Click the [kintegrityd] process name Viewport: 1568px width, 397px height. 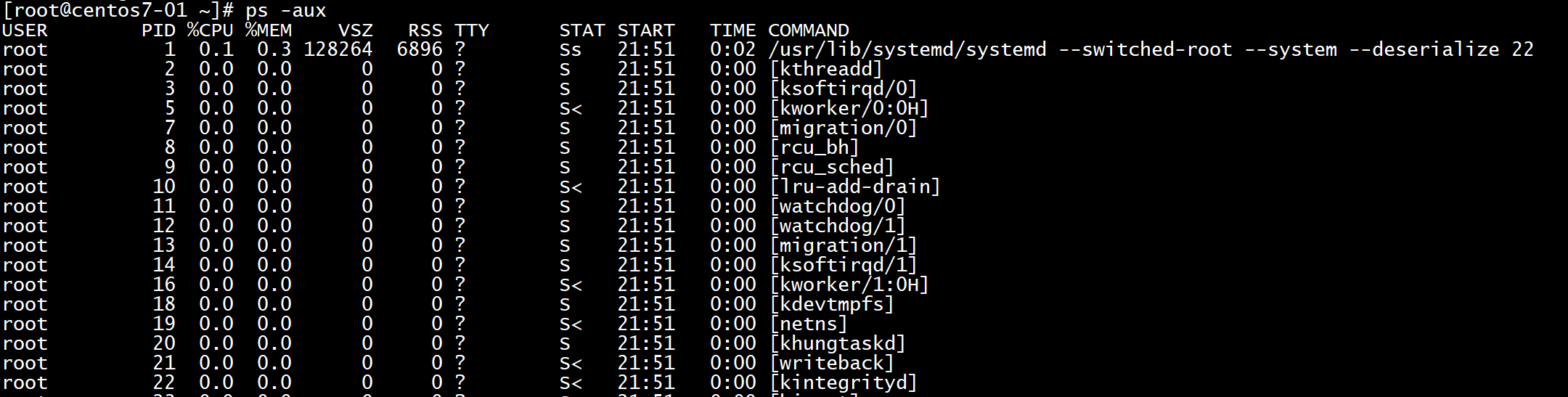point(843,383)
